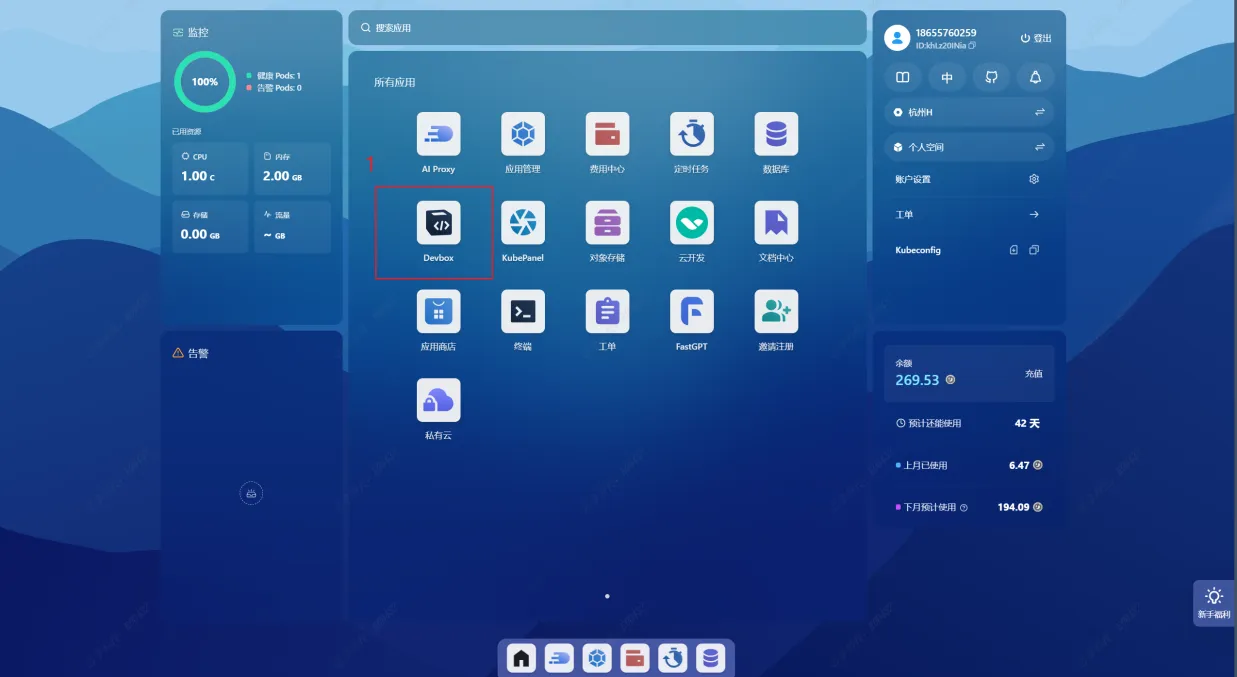The height and width of the screenshot is (677, 1237).
Task: Click the 充值 recharge button
Action: 1033,373
